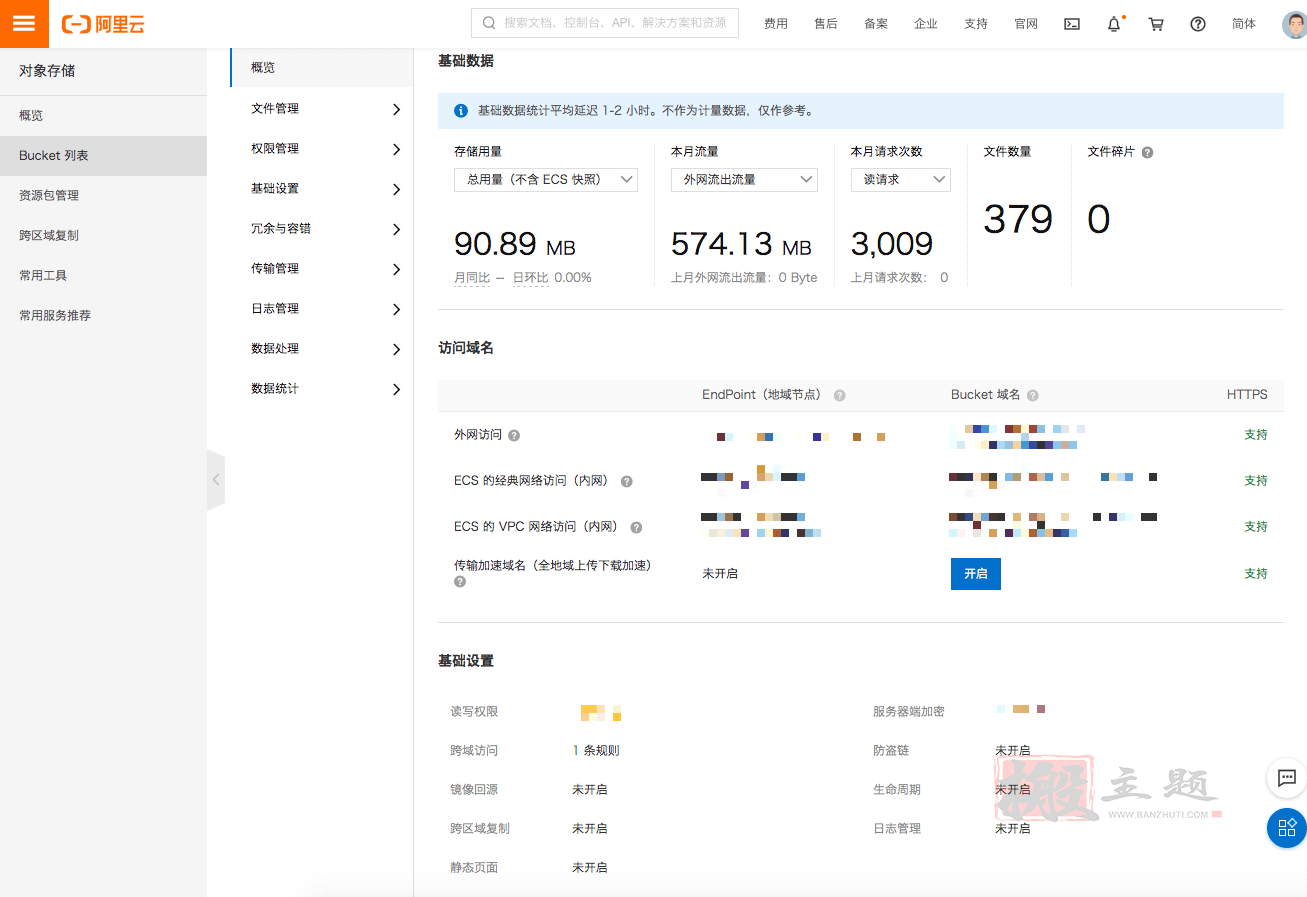Expand 文件管理 submenu
The width and height of the screenshot is (1307, 897).
(322, 108)
